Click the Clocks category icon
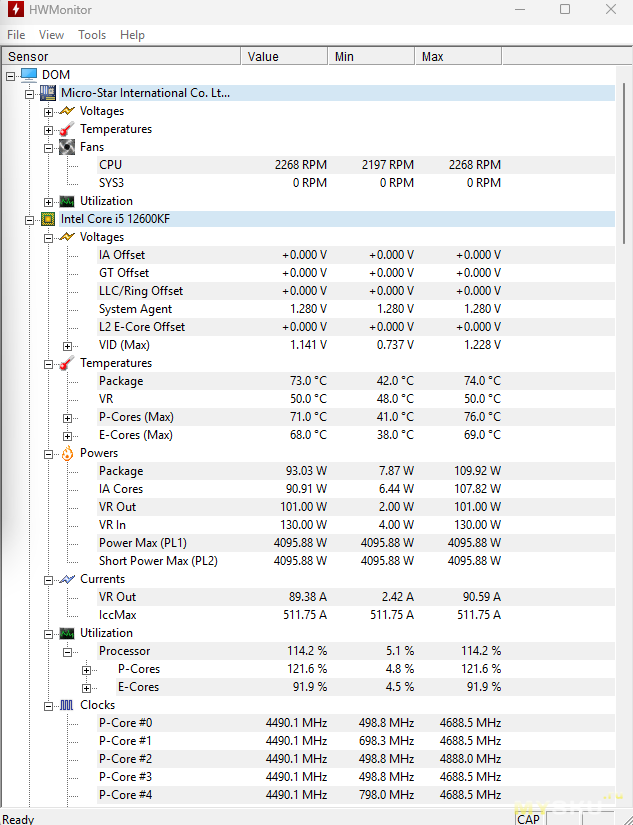This screenshot has height=825, width=633. tap(67, 705)
